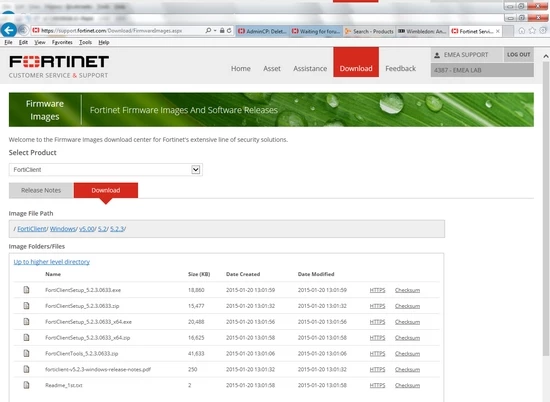
Task: Click the FortiClient path link
Action: point(32,229)
